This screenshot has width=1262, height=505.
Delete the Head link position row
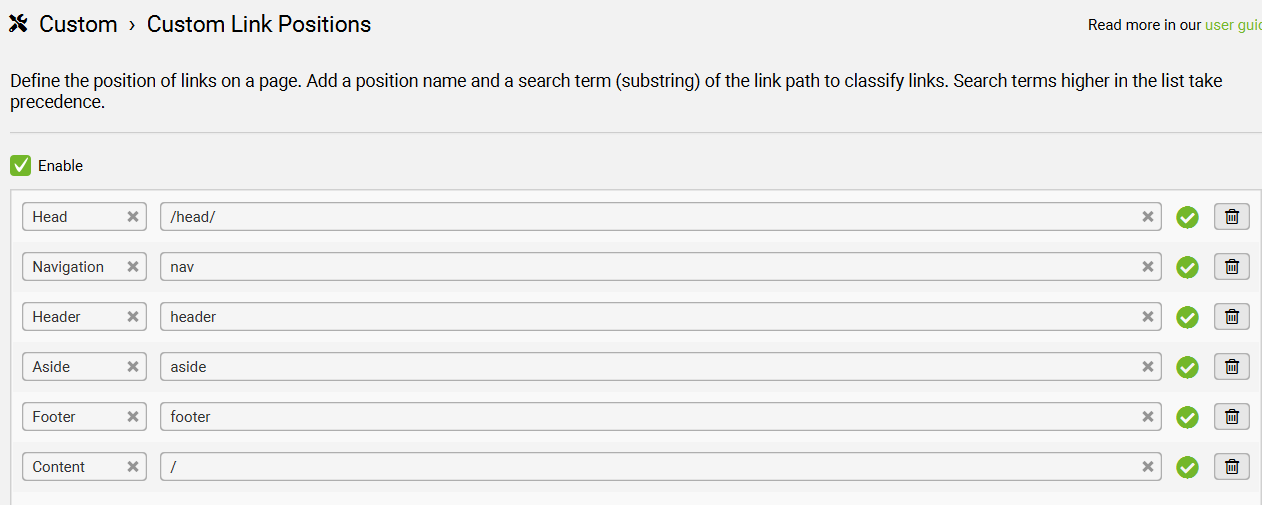[x=1232, y=217]
